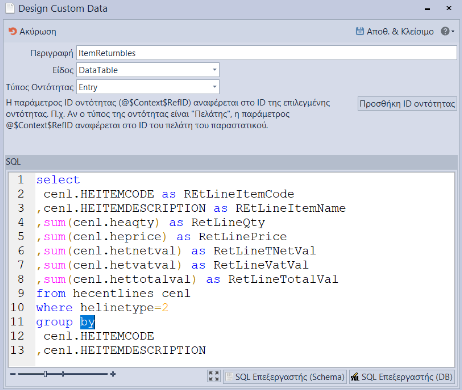Click the document icon in title bar
The width and height of the screenshot is (462, 390).
pos(10,8)
